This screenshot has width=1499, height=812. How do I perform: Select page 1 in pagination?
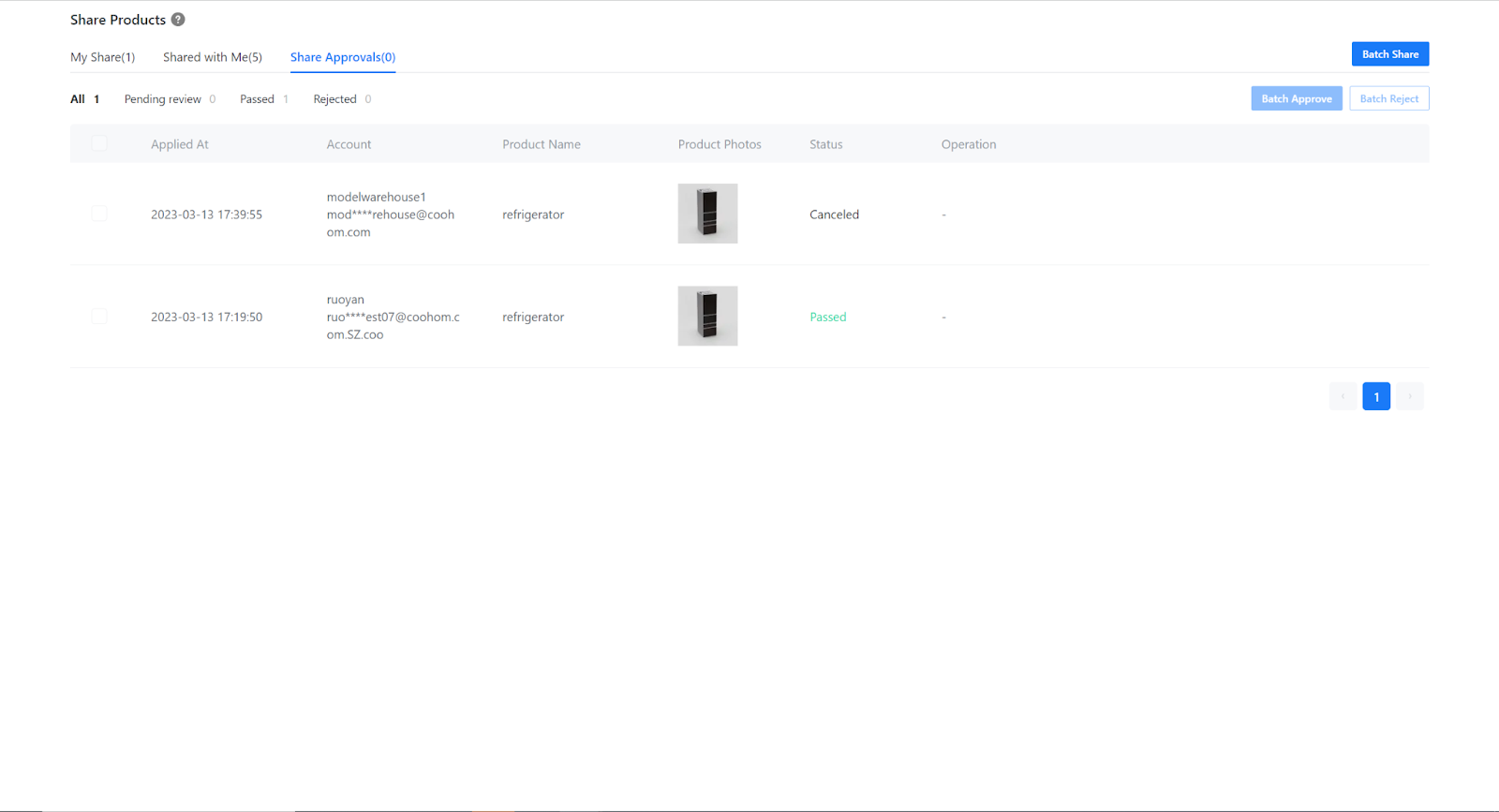tap(1375, 396)
